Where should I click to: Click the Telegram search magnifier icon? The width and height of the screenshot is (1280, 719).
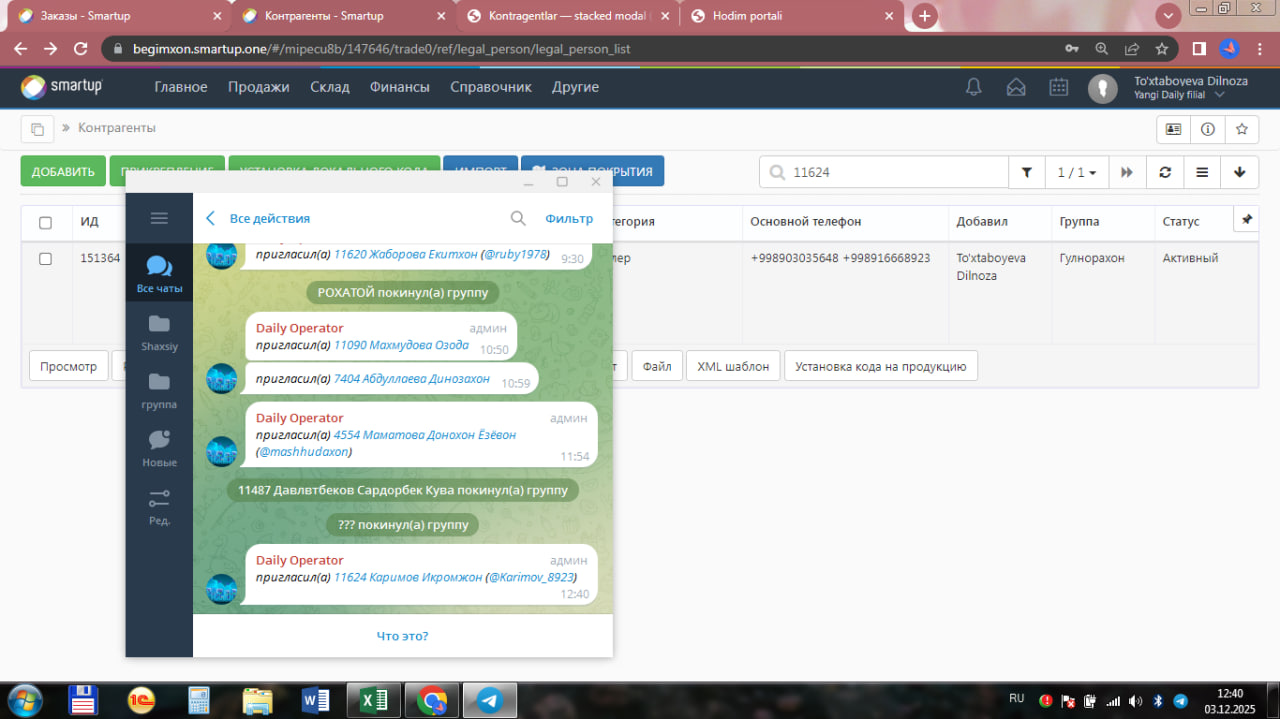point(518,218)
